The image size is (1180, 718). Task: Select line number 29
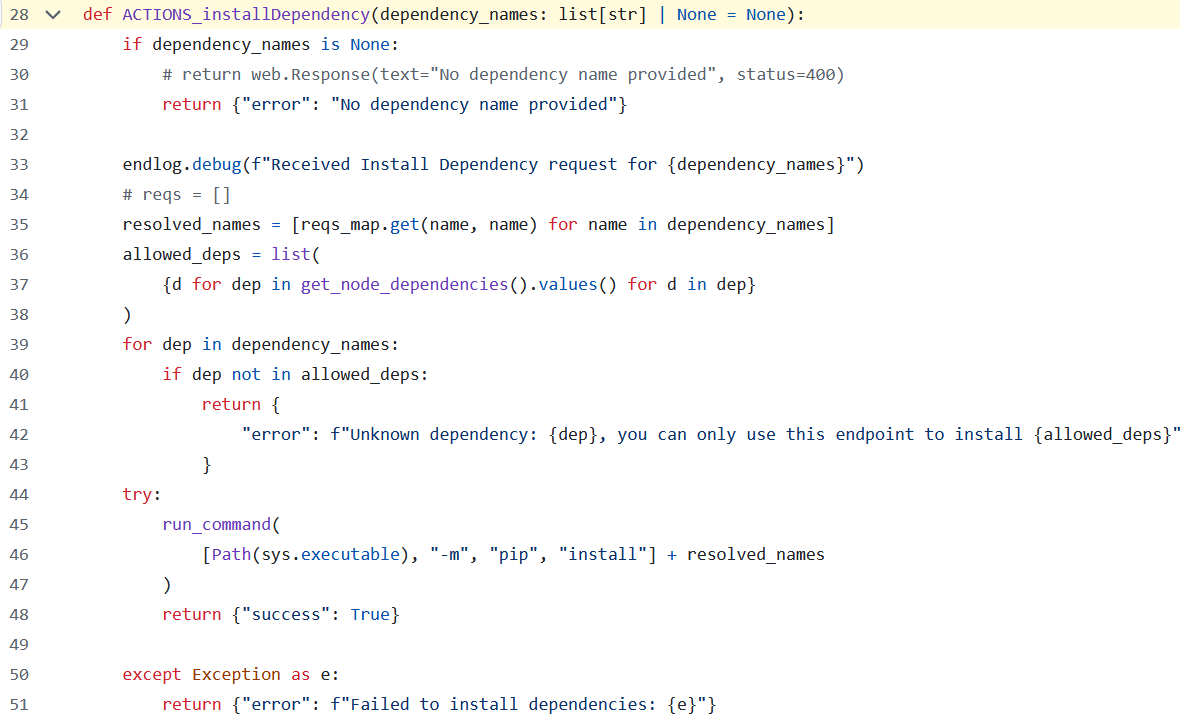(x=19, y=44)
